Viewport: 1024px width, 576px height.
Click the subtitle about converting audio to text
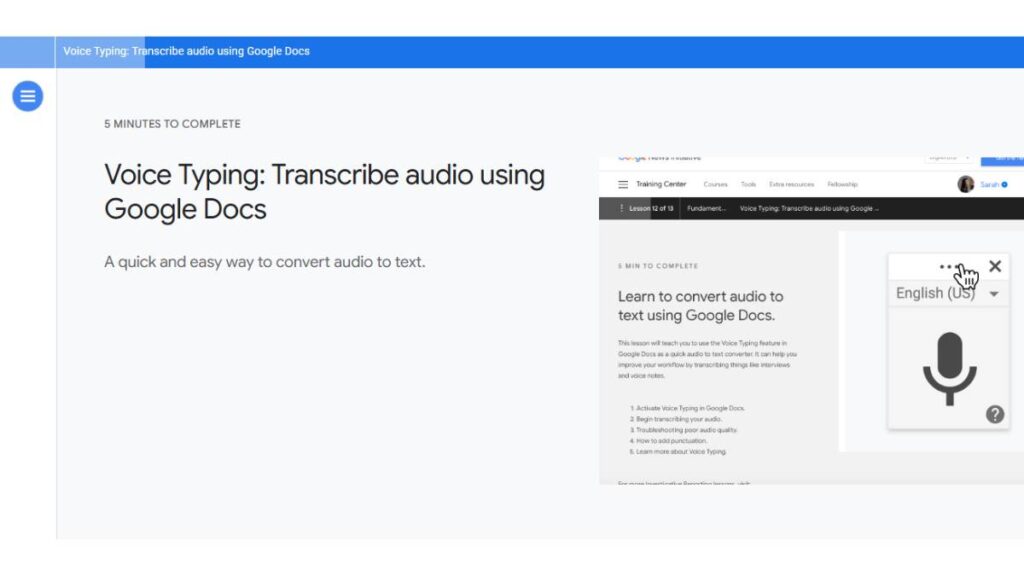264,262
